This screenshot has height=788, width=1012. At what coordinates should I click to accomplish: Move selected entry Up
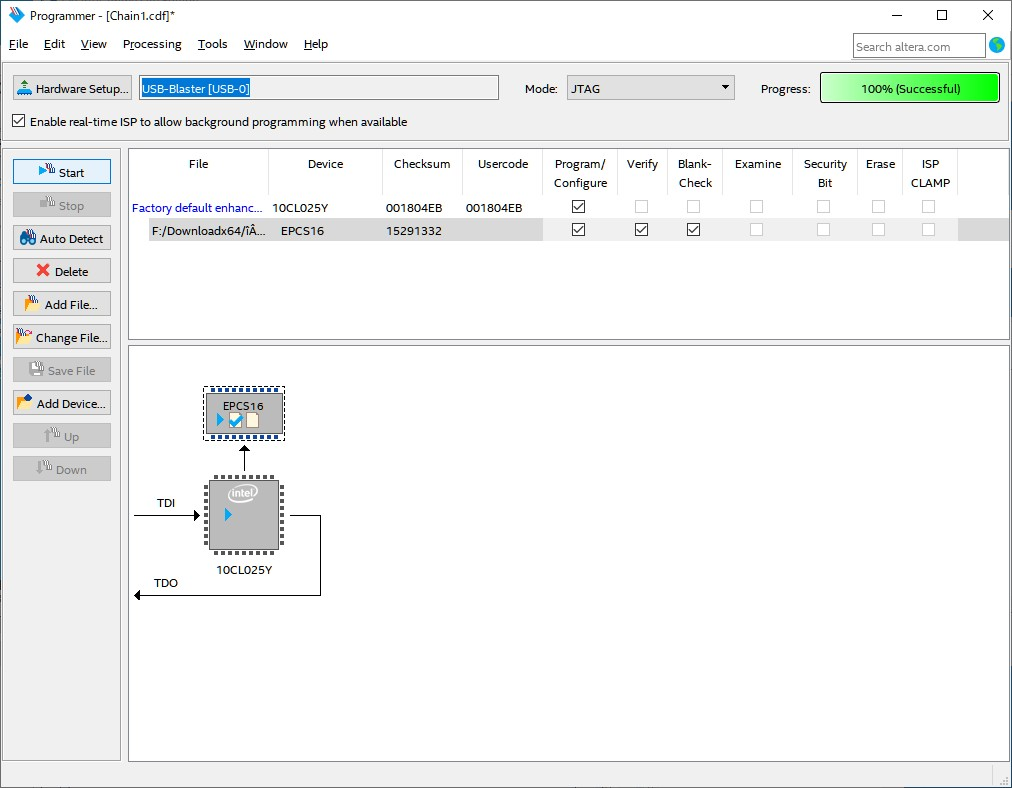[62, 436]
